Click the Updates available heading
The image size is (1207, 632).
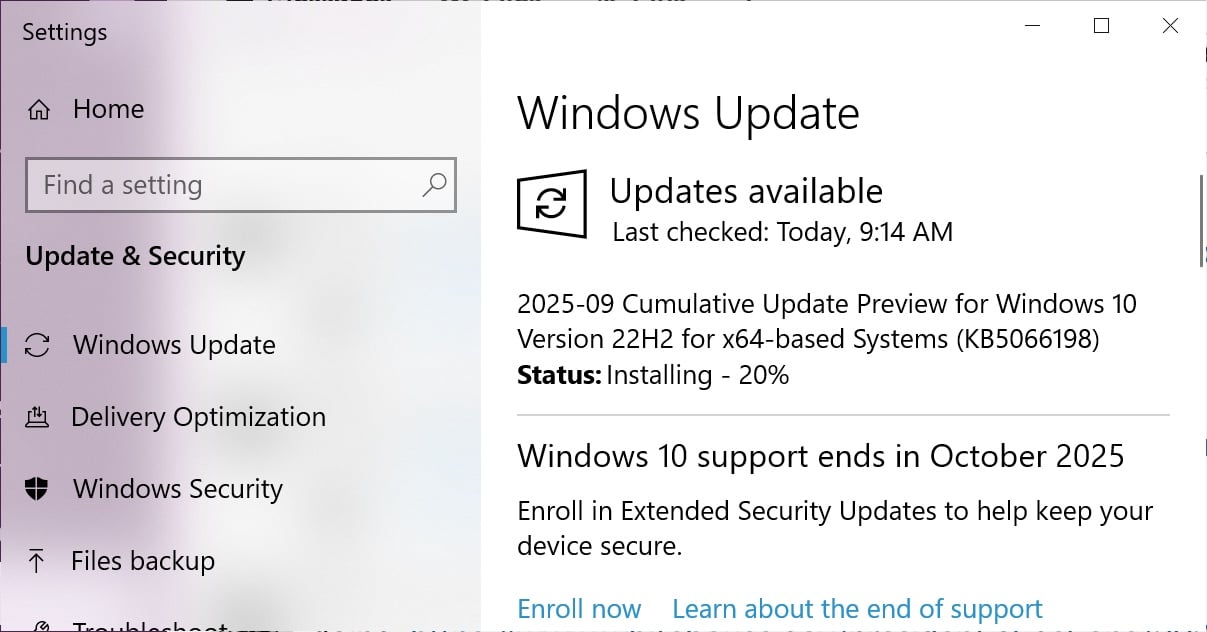(746, 191)
